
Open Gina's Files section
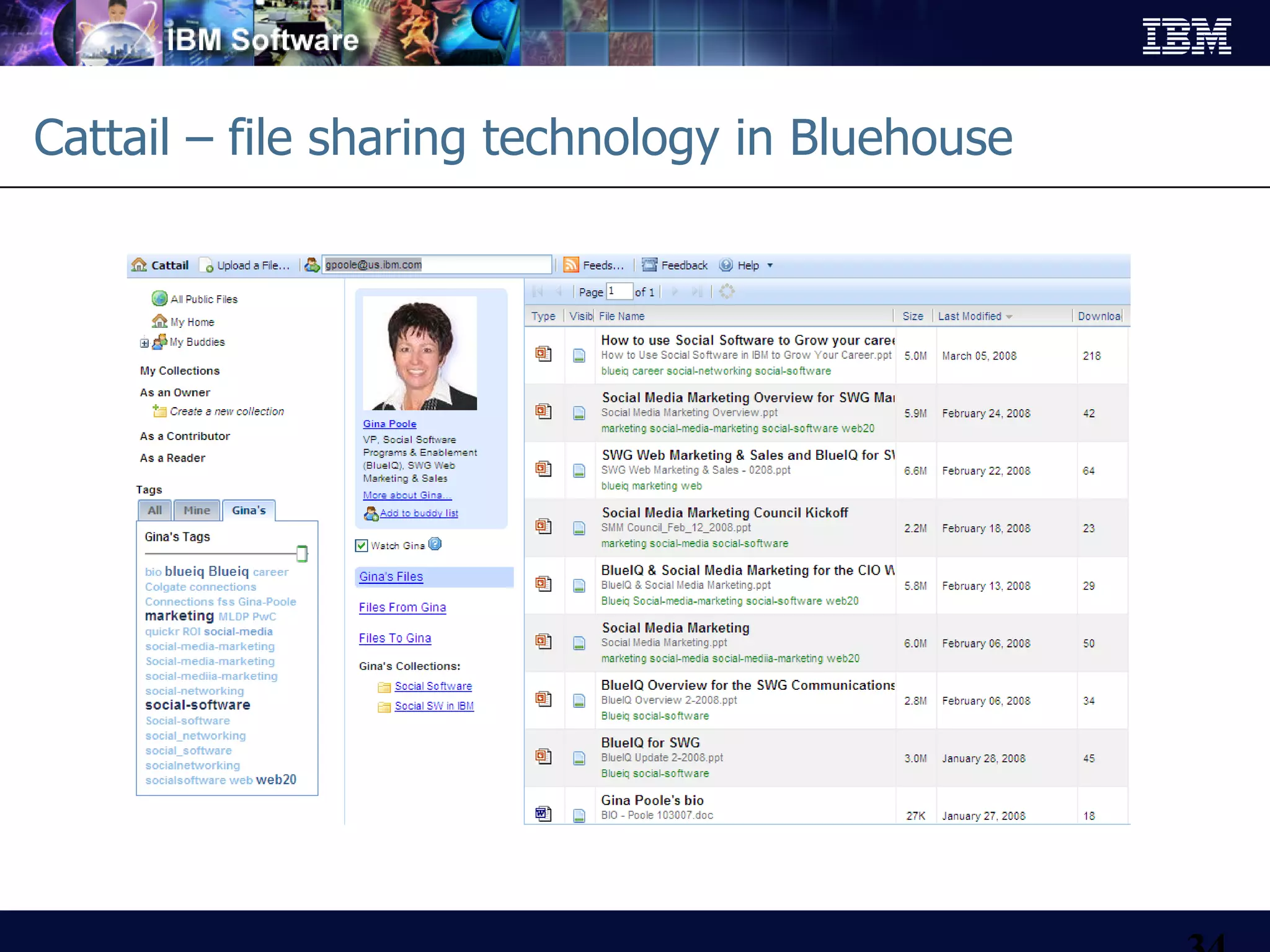391,576
